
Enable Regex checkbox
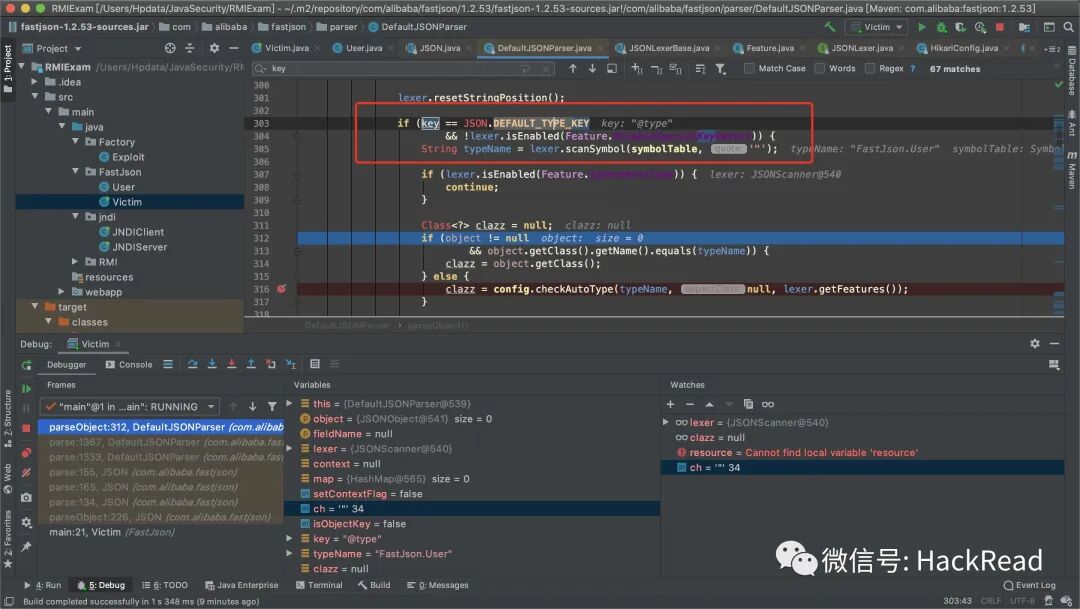point(870,68)
